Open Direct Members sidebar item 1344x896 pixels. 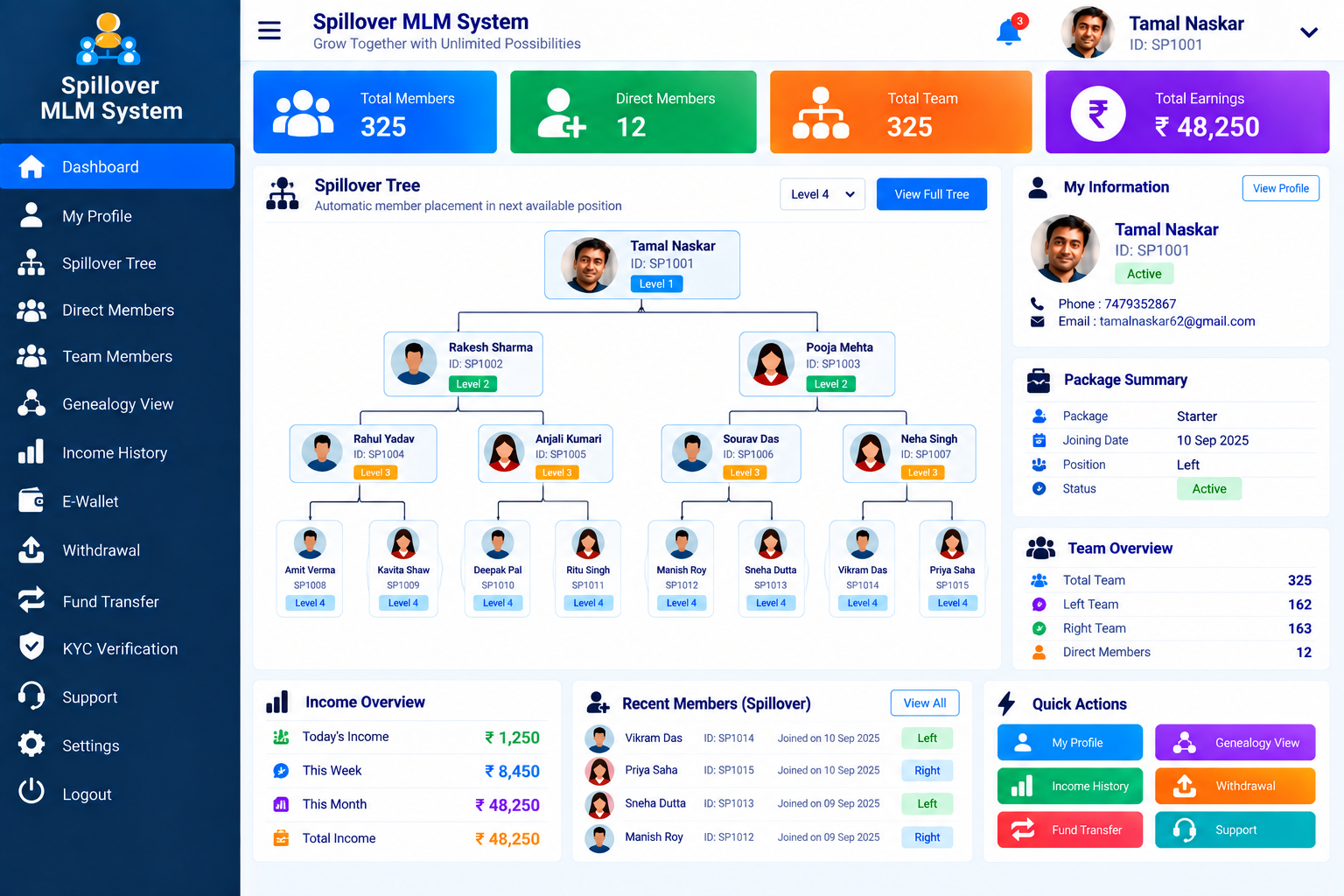click(117, 310)
